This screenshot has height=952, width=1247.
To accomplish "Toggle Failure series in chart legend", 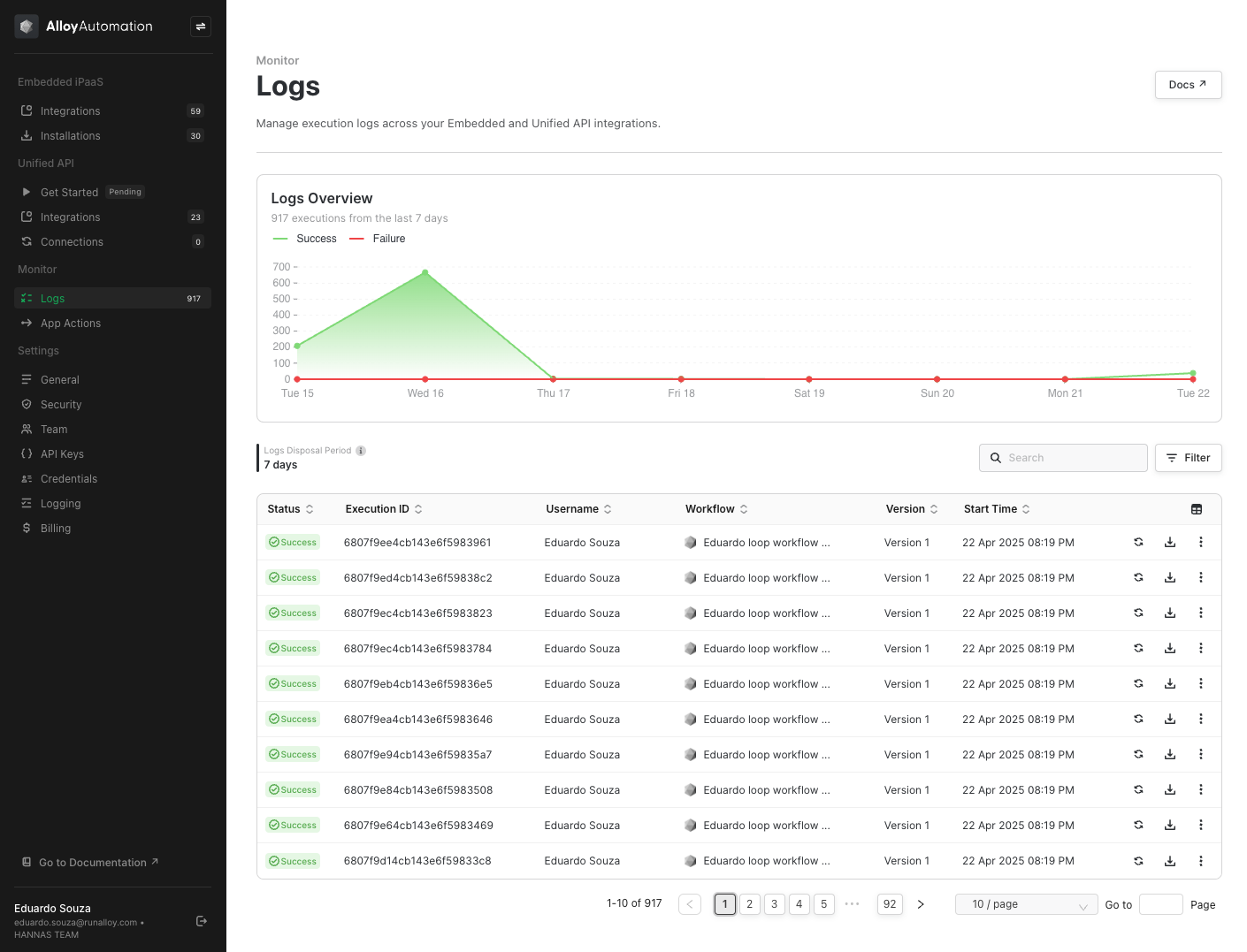I will [378, 239].
